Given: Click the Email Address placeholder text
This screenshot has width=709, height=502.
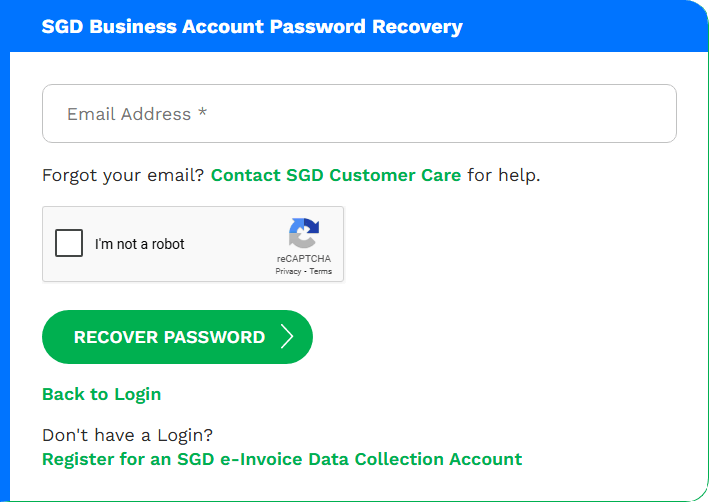Looking at the screenshot, I should [x=137, y=114].
